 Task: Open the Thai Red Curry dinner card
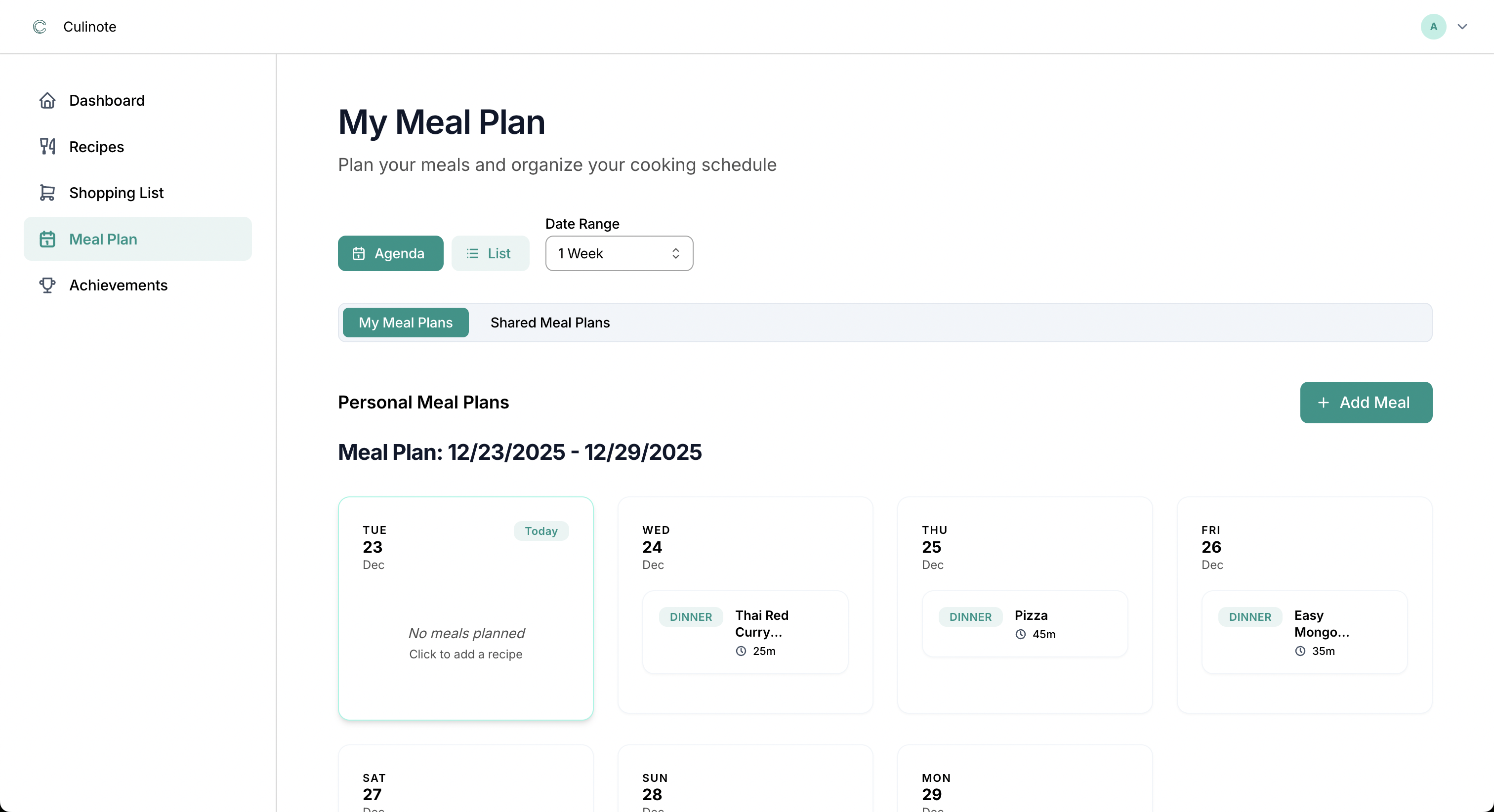745,632
